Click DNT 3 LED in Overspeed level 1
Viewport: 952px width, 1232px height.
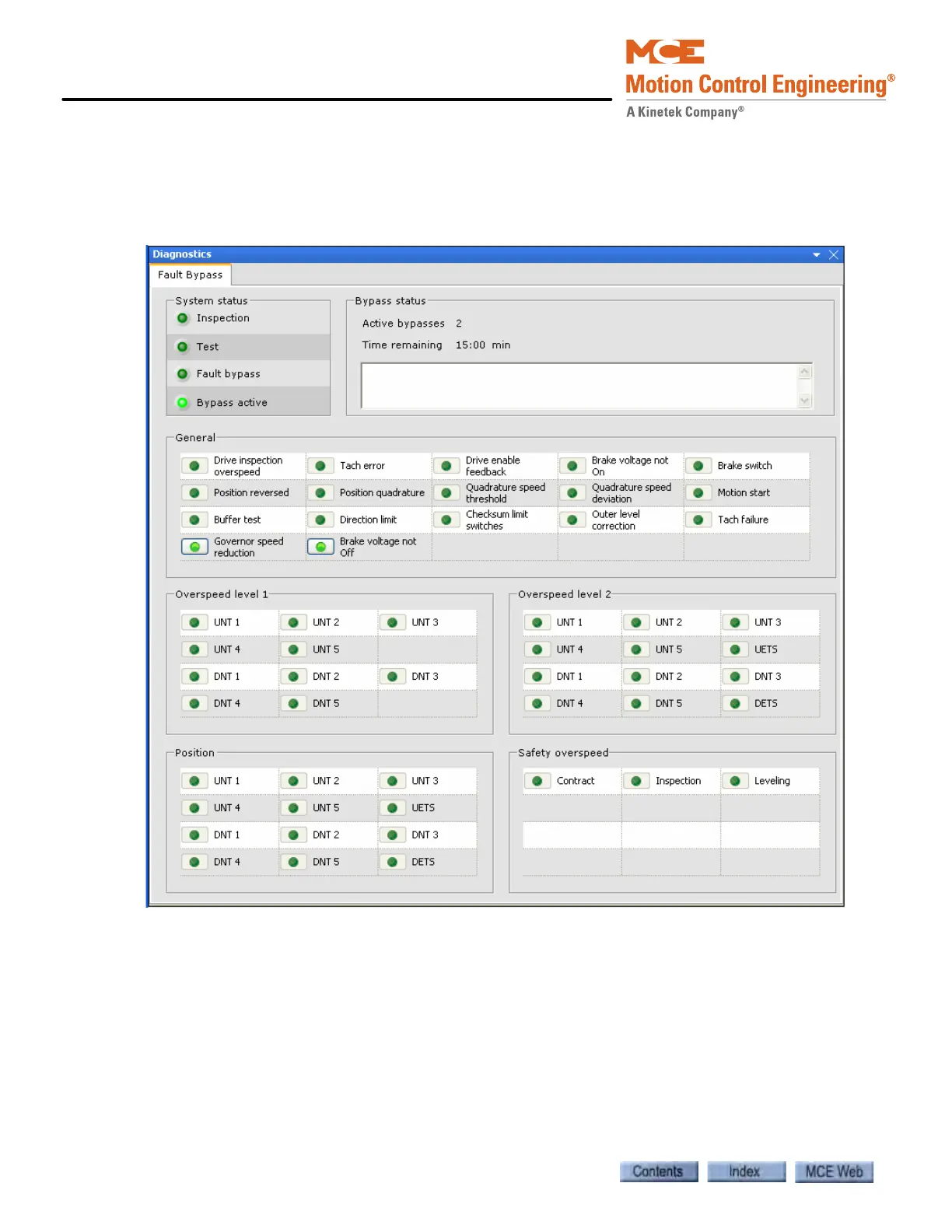pos(392,677)
